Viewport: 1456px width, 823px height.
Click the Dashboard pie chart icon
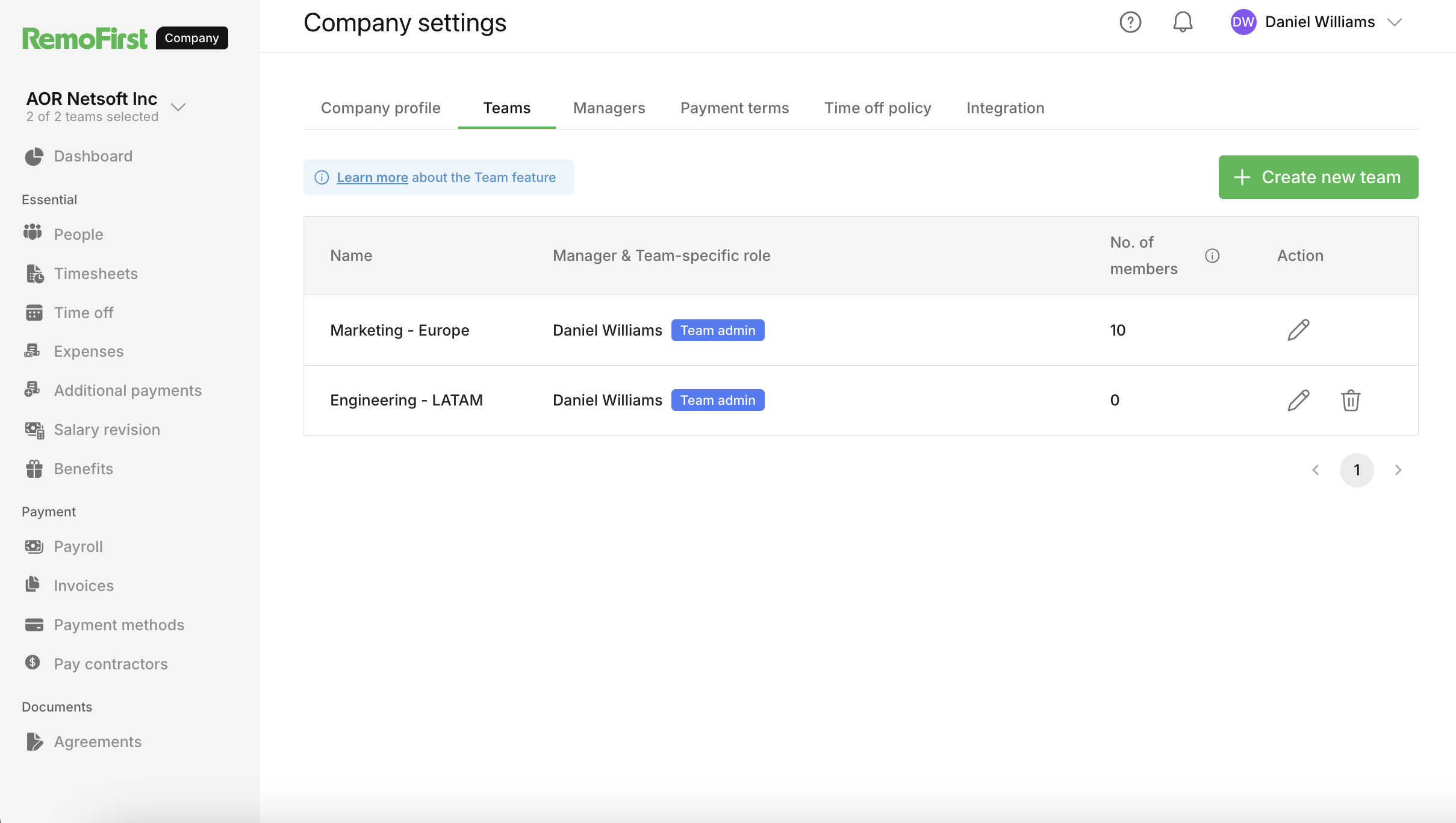coord(34,157)
